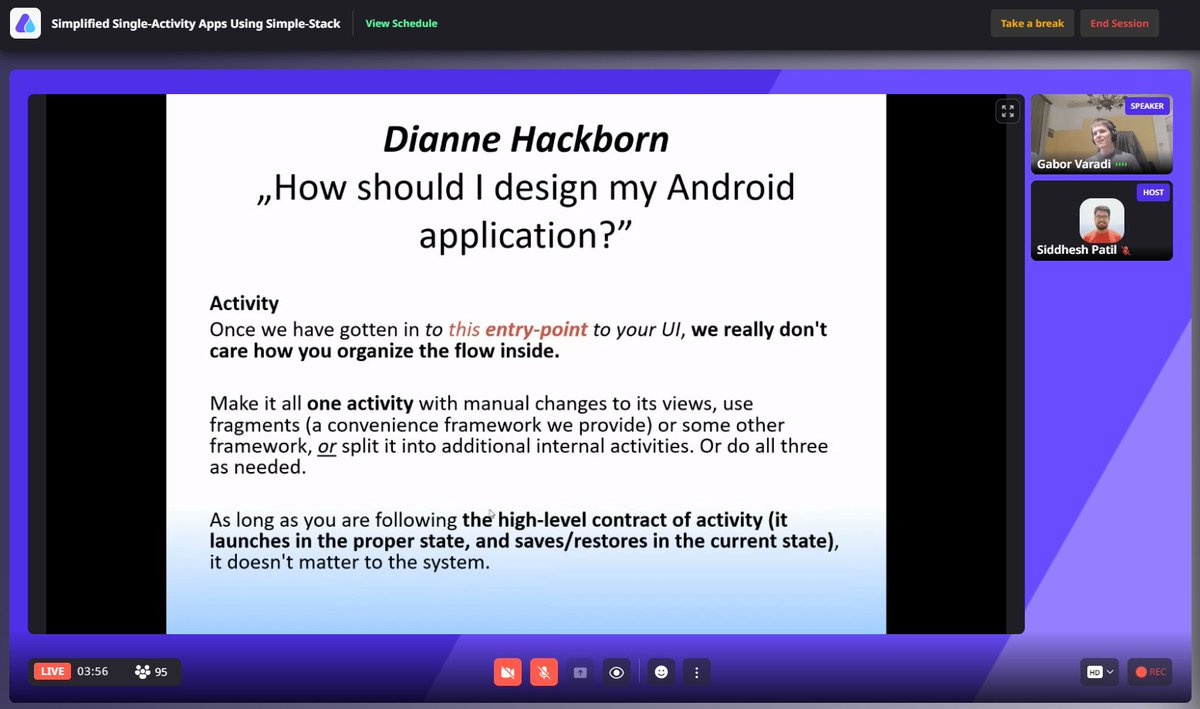Screen dimensions: 1200x709
Task: Select Gabor Varadi speaker video tile
Action: pyautogui.click(x=1102, y=135)
